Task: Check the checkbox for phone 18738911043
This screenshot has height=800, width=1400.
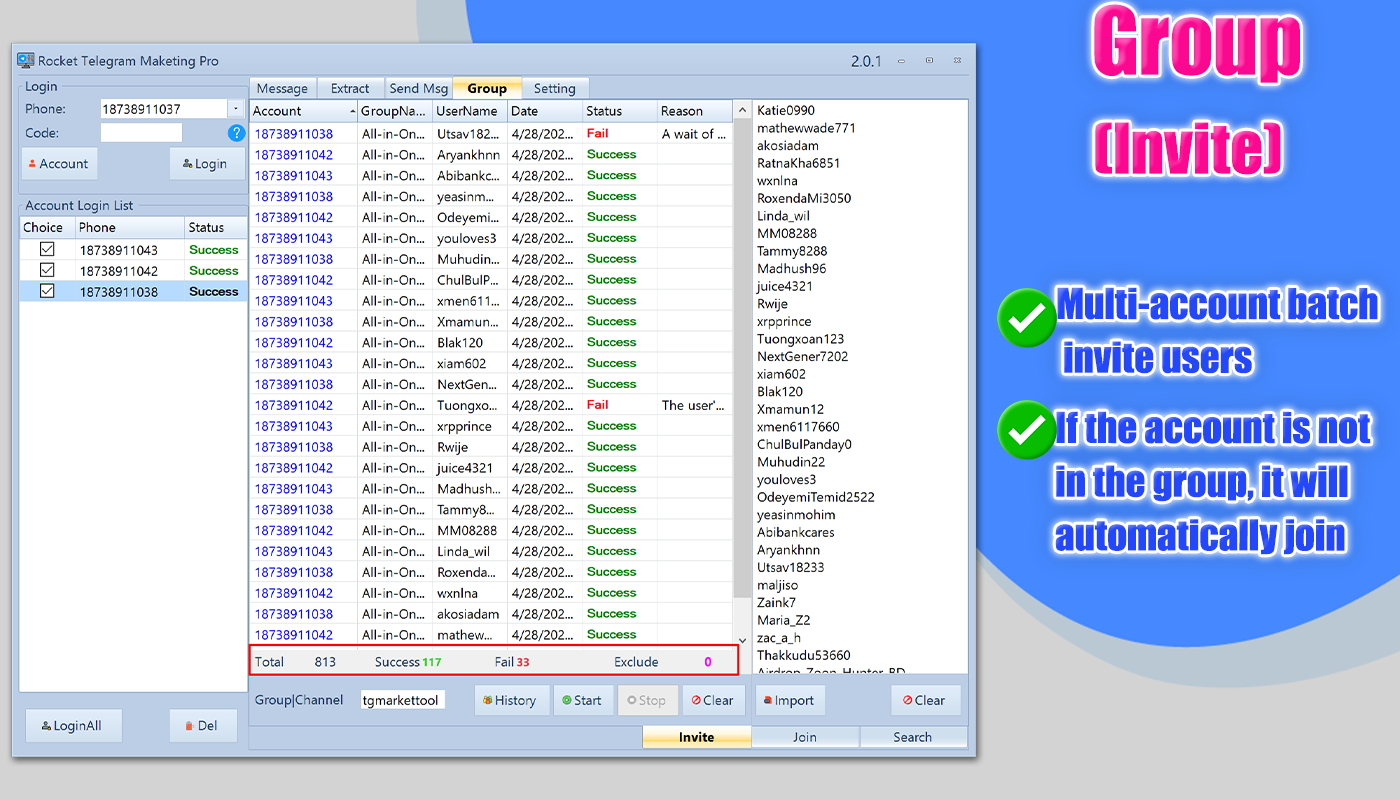Action: coord(46,248)
